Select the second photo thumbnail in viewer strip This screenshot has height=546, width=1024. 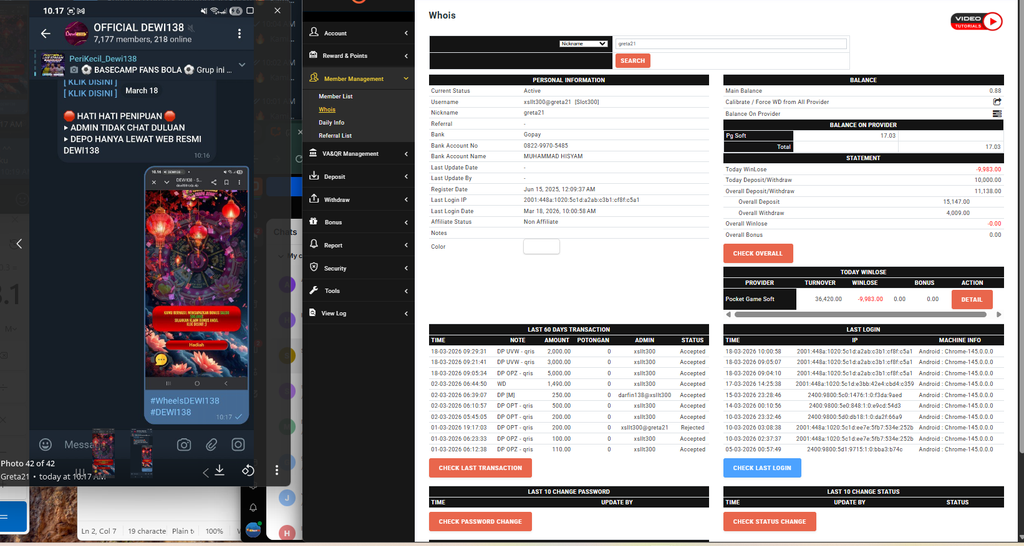tap(141, 452)
